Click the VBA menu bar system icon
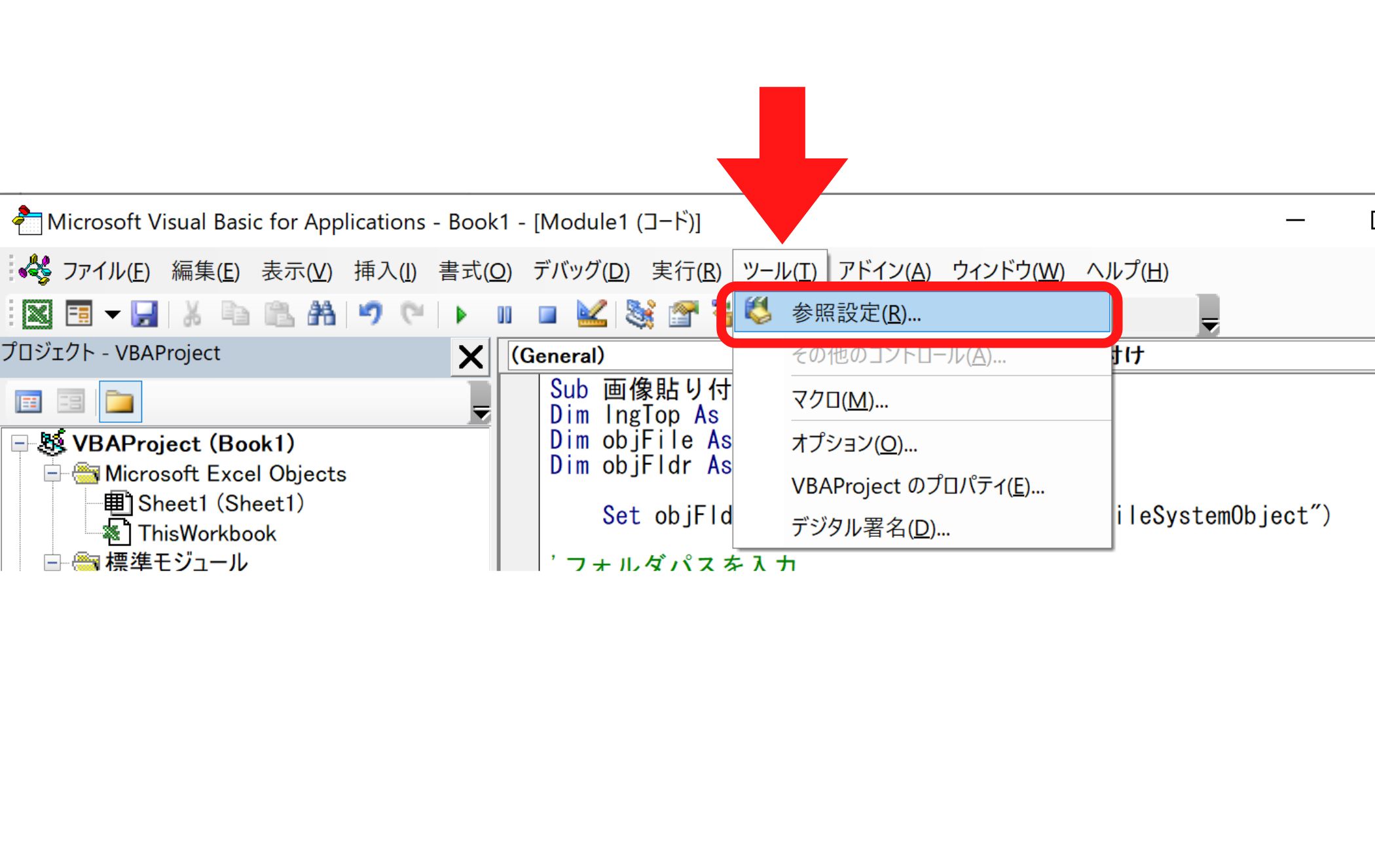This screenshot has height=868, width=1375. tap(35, 270)
